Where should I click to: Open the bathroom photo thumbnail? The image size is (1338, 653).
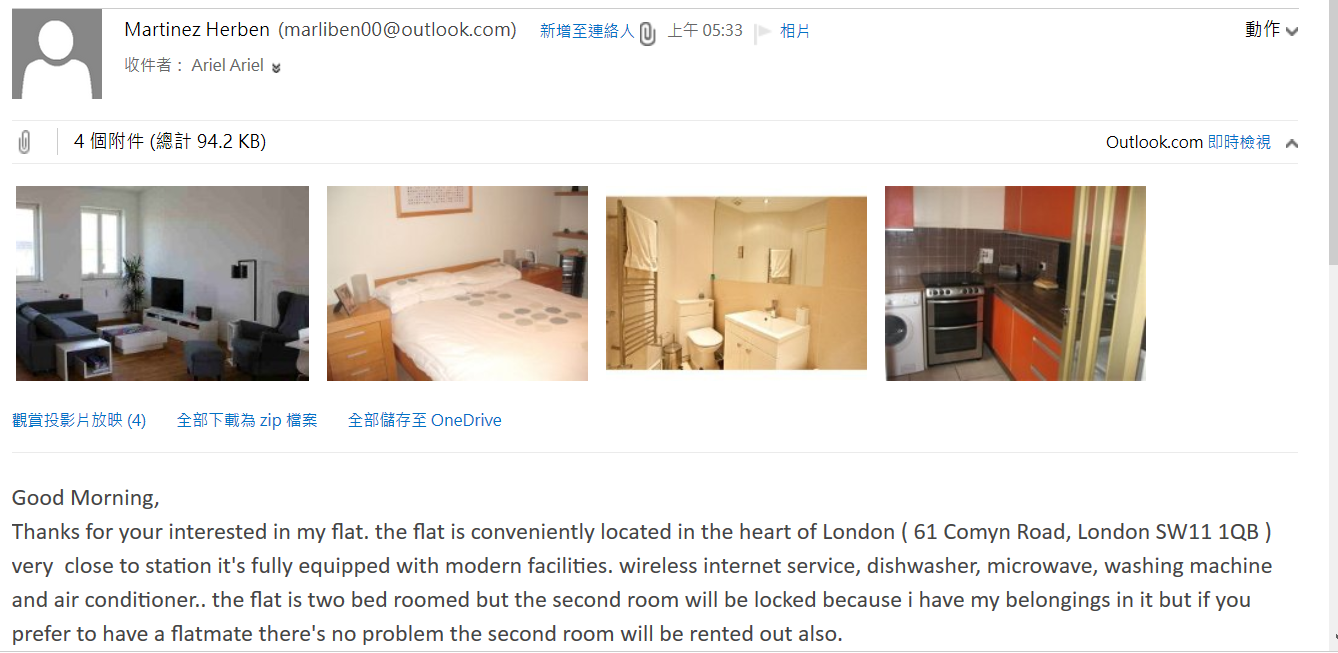point(736,283)
